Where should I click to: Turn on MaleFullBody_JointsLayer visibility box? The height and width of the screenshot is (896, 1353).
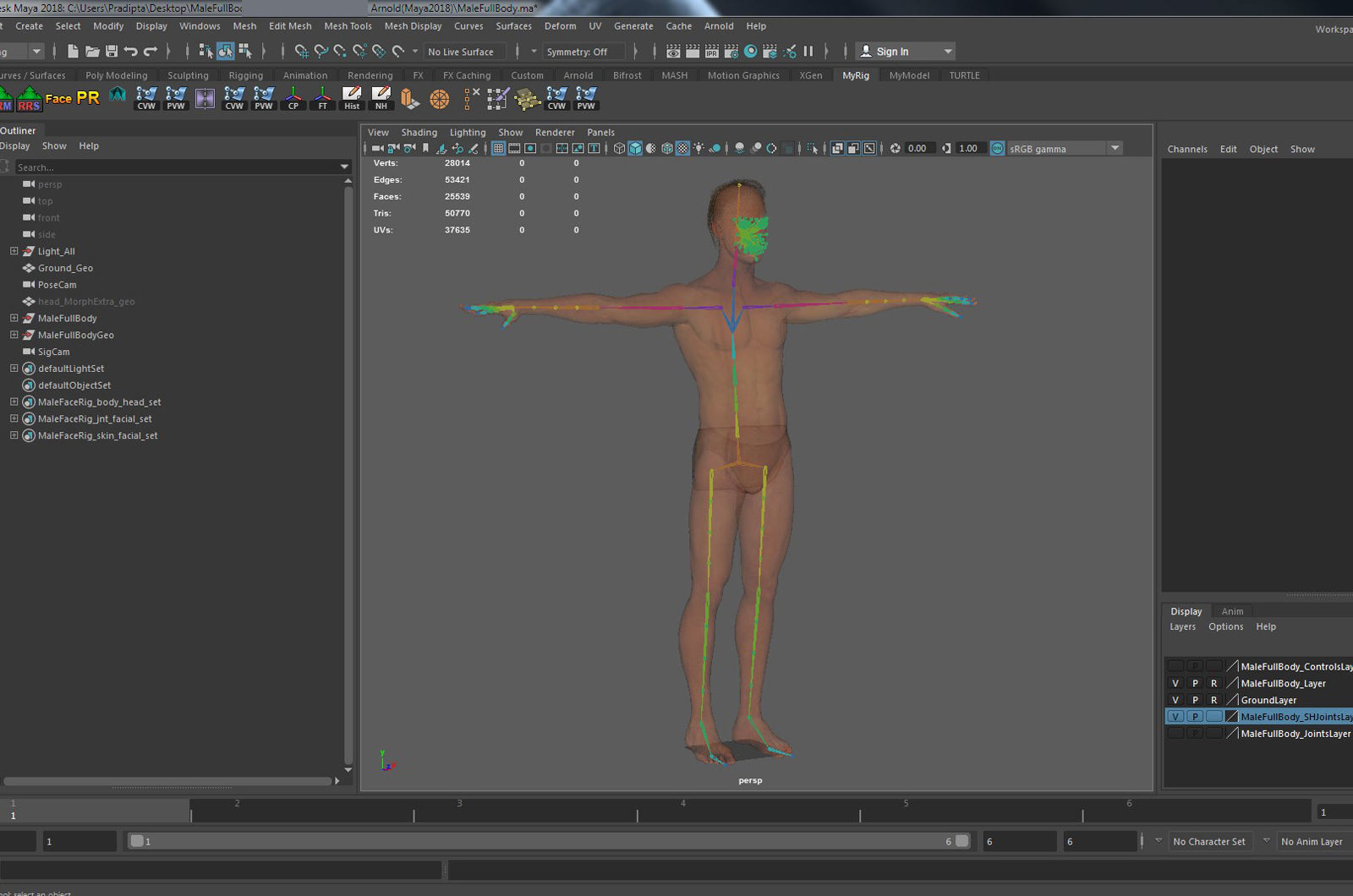pos(1175,734)
